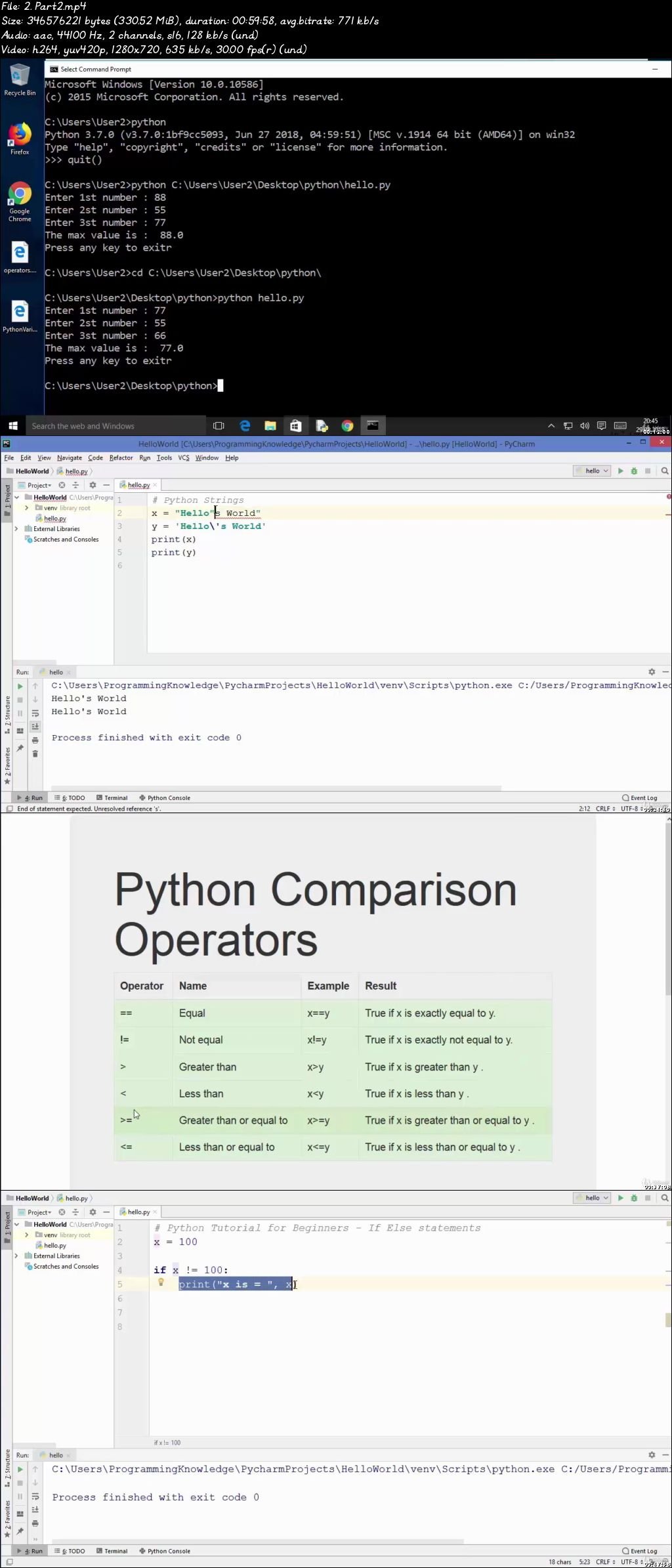Click the Debug bug icon in If Else frame
This screenshot has height=1568, width=672.
(x=634, y=1198)
